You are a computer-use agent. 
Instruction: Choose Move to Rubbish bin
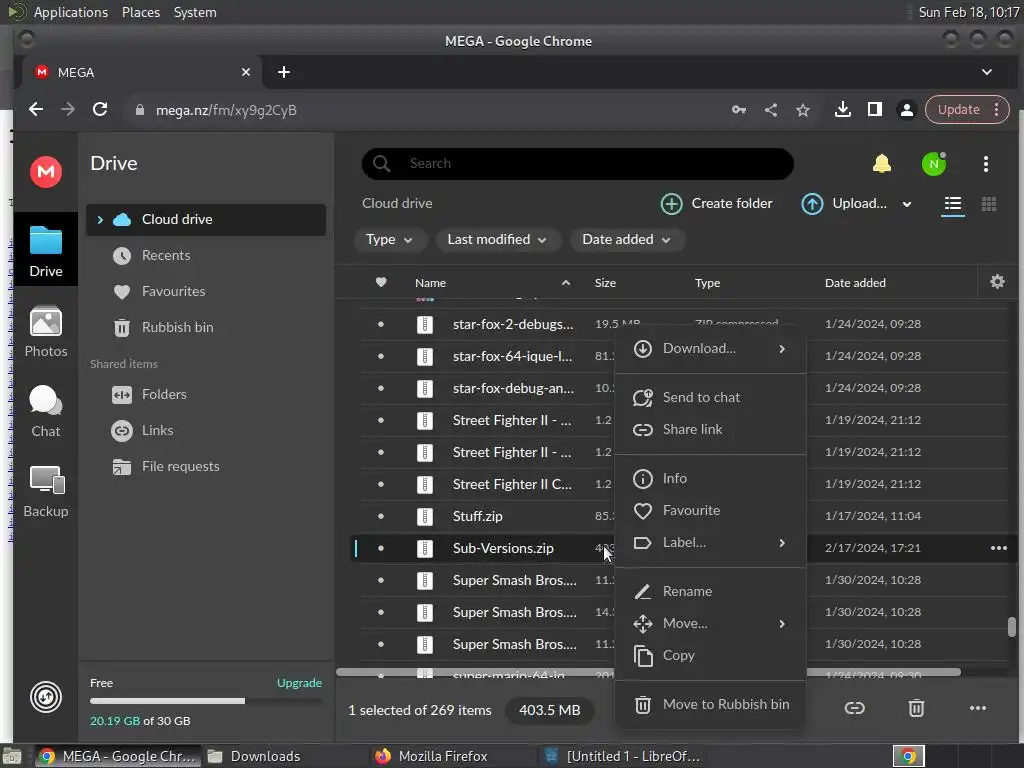click(710, 704)
